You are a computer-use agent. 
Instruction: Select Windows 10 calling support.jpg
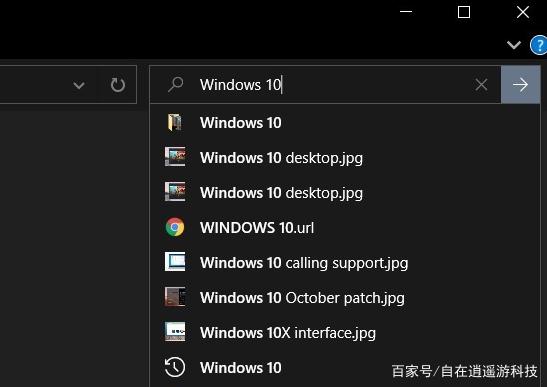pos(345,262)
